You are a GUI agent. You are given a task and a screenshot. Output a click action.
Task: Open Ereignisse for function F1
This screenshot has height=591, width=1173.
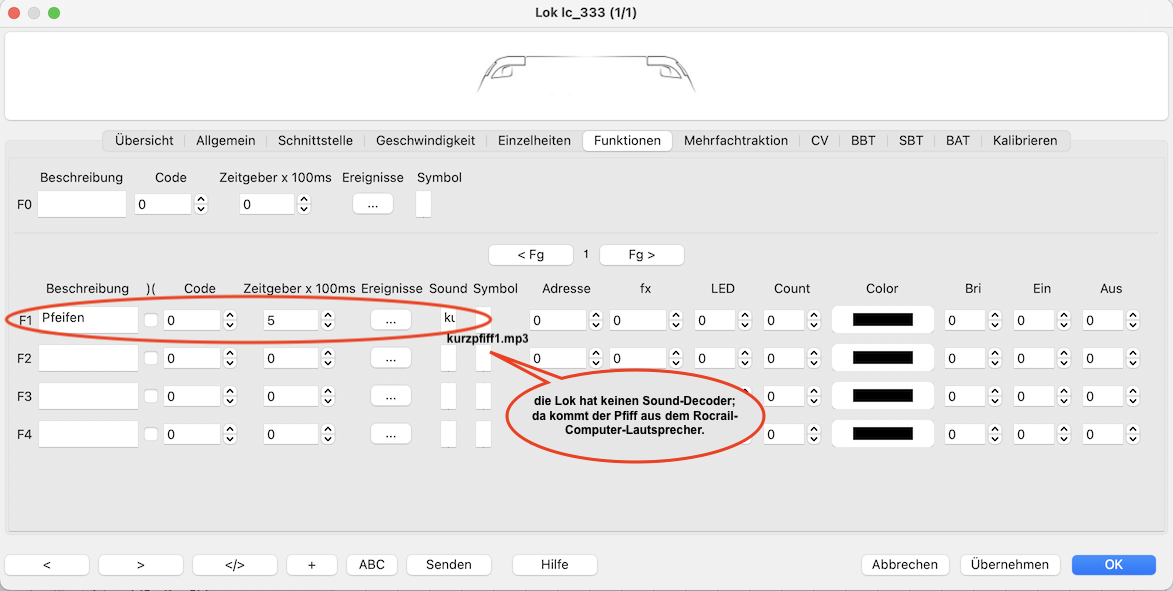pyautogui.click(x=390, y=320)
